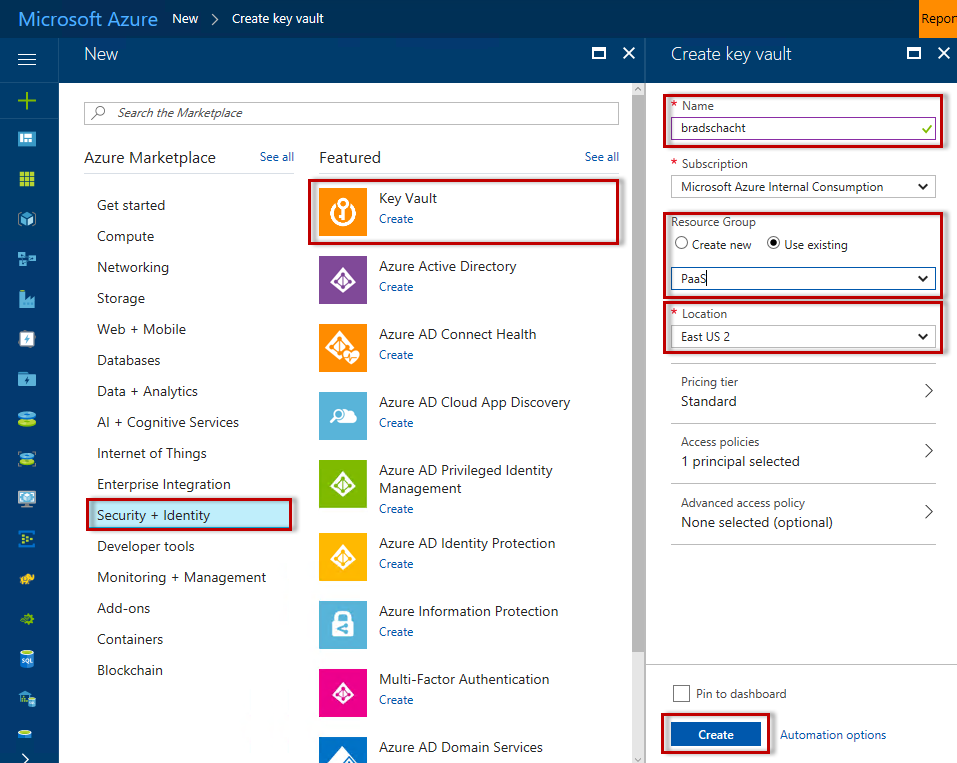This screenshot has height=763, width=957.
Task: Select the Create new radio button
Action: click(682, 244)
